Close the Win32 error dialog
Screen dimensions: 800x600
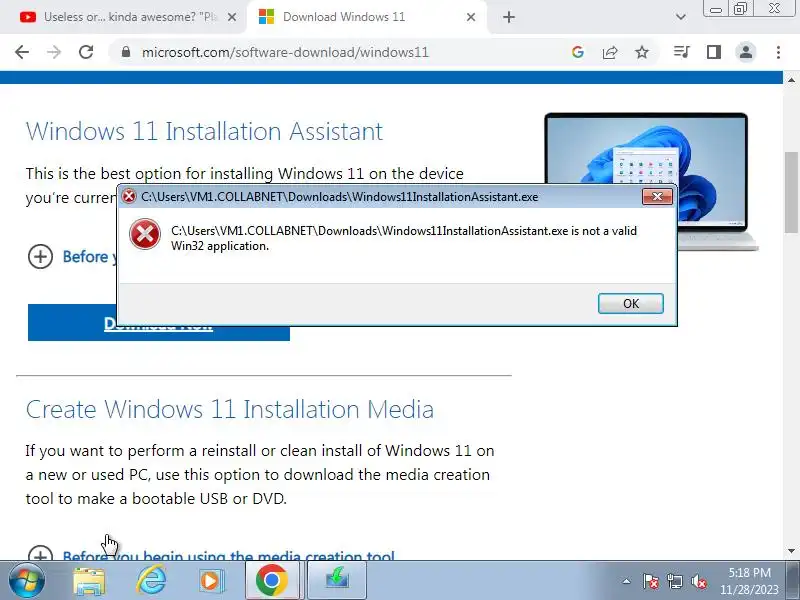[657, 196]
